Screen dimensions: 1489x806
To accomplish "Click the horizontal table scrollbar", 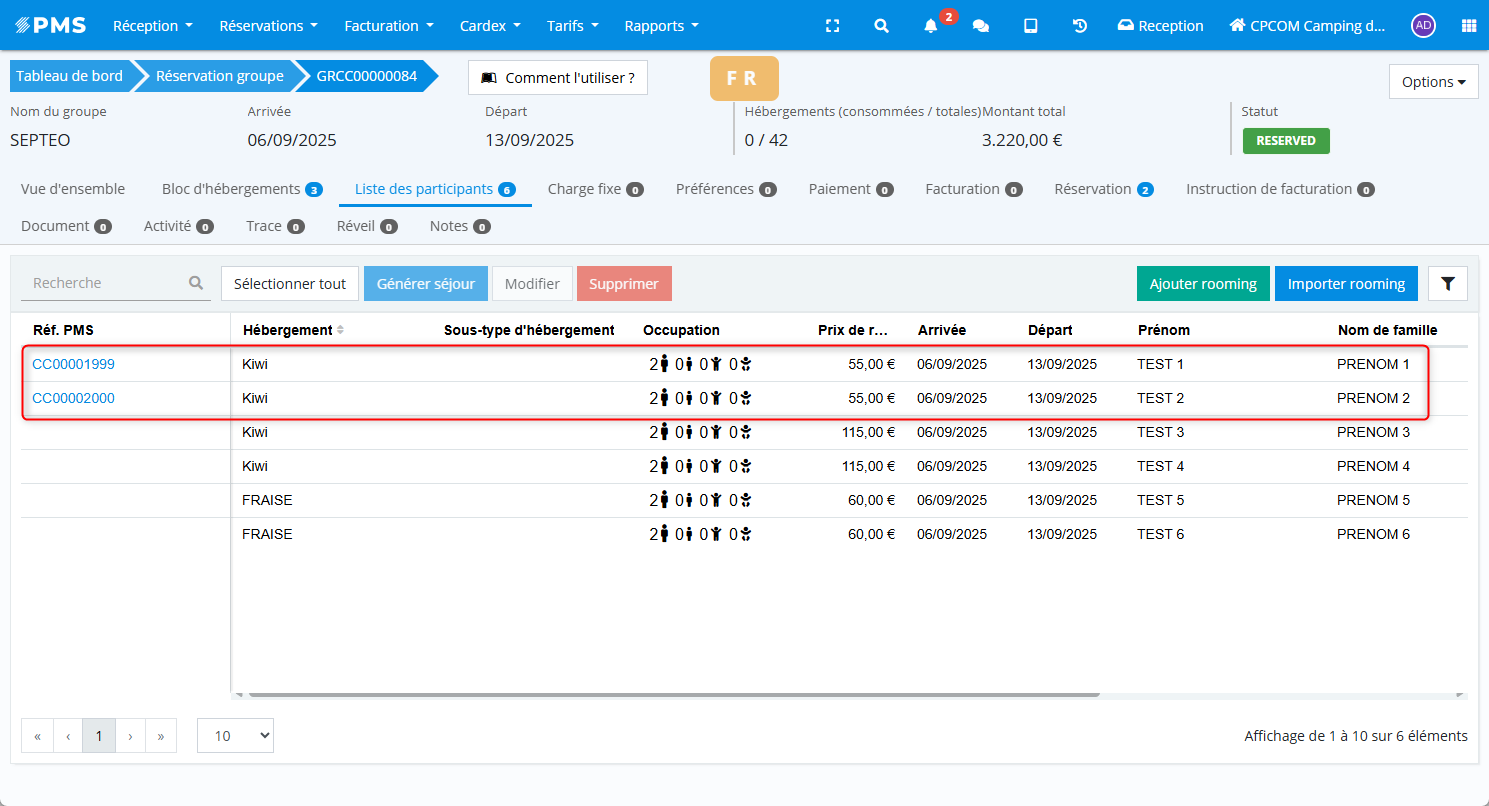I will click(x=673, y=693).
